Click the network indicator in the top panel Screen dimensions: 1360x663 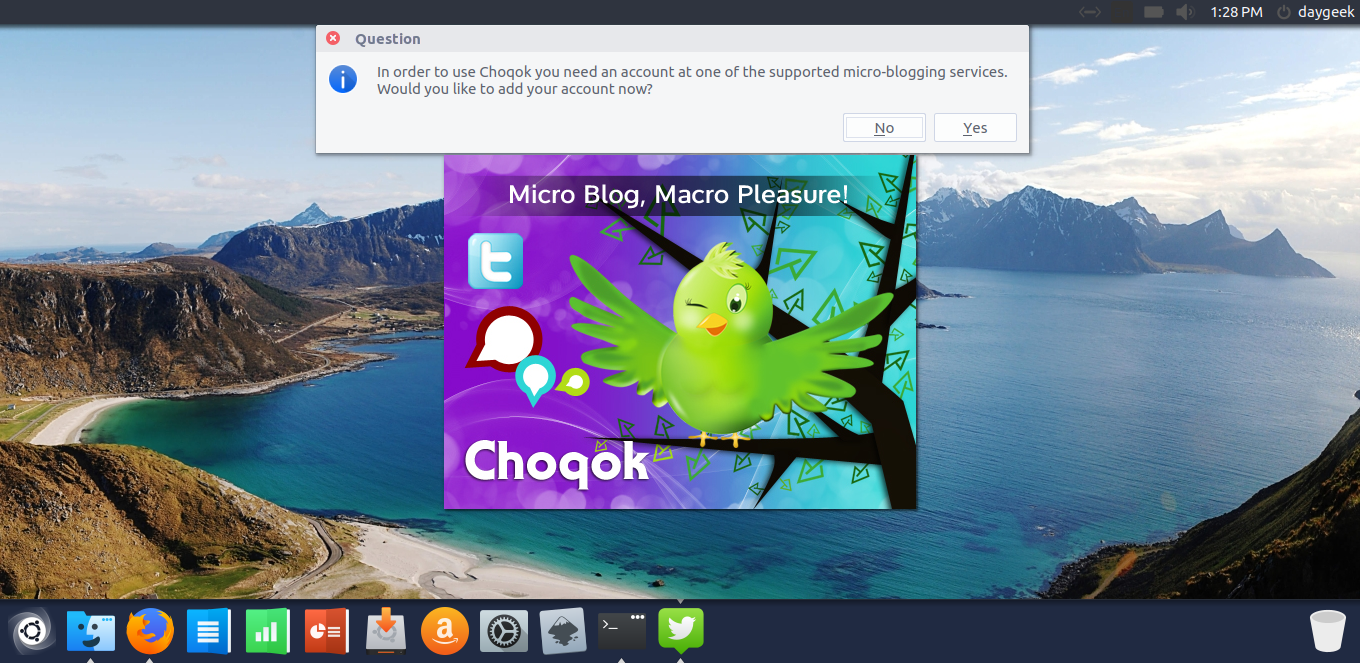[1090, 12]
